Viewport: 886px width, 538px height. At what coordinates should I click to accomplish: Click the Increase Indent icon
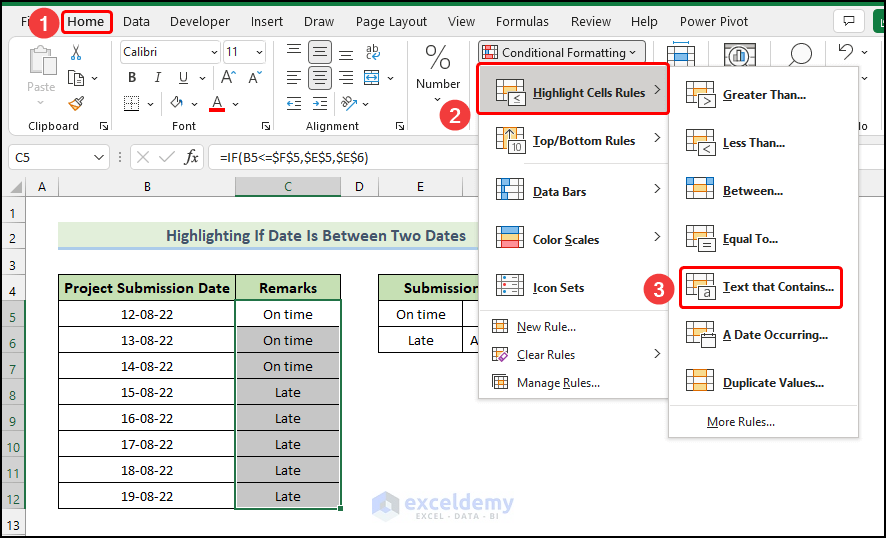320,103
